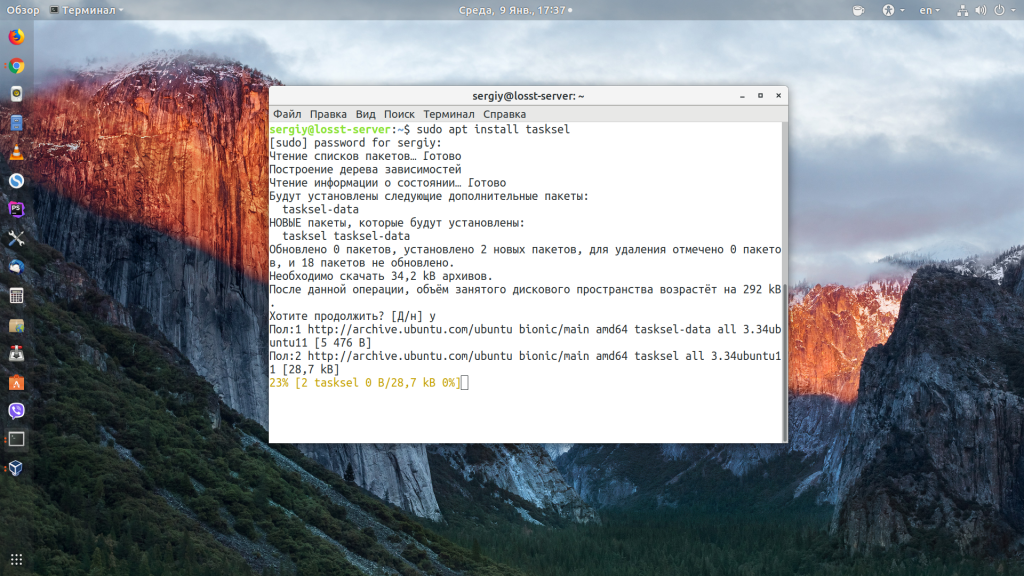Open the power menu dropdown
Viewport: 1024px width, 576px height.
pos(1000,11)
